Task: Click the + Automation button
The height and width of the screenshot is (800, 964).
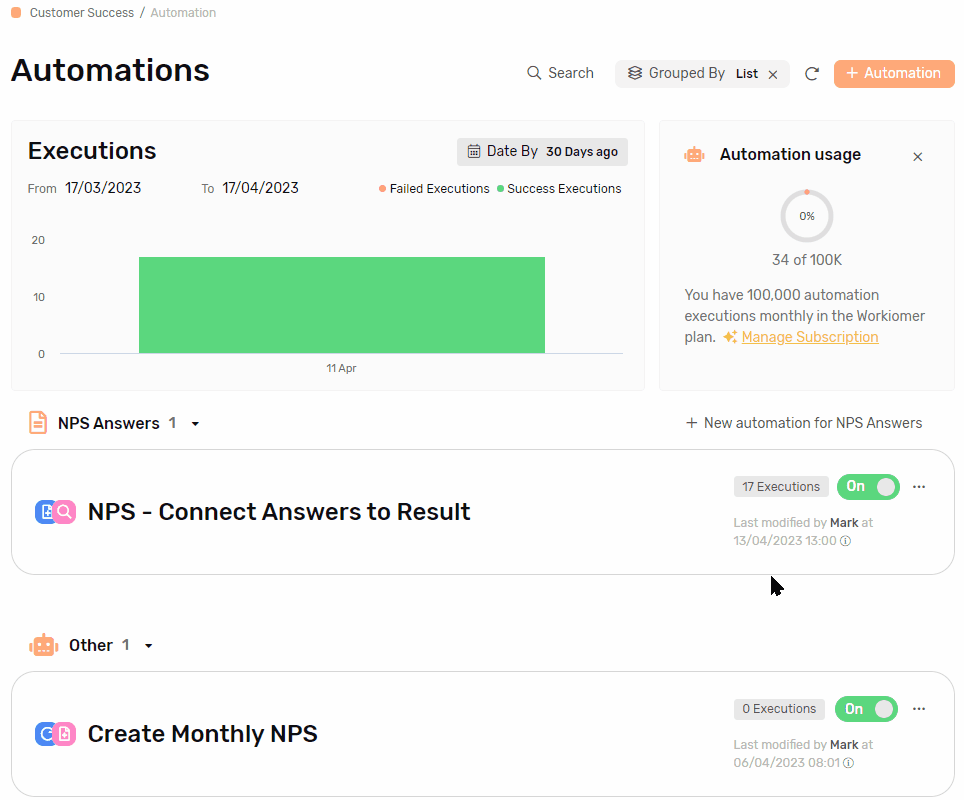Action: coord(894,74)
